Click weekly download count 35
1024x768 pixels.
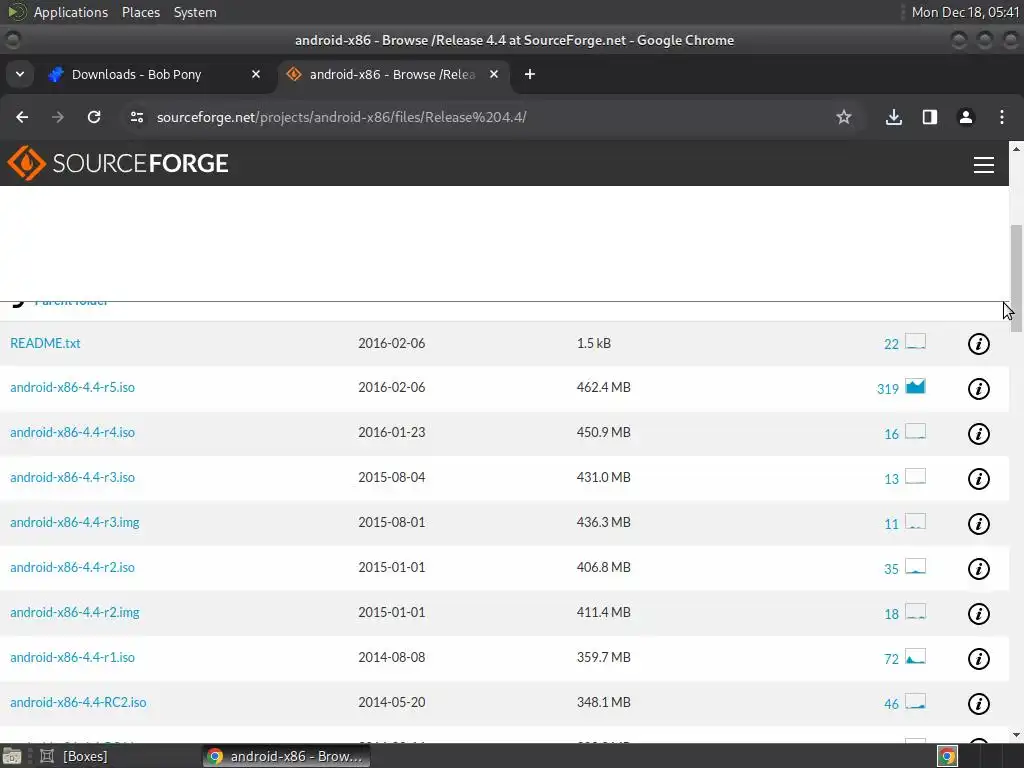(891, 569)
